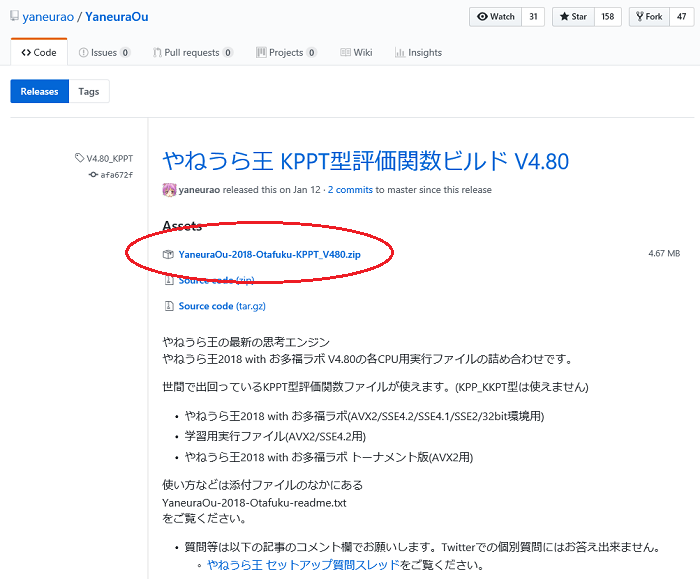This screenshot has height=579, width=700.
Task: Open the Projects tab
Action: tap(286, 52)
